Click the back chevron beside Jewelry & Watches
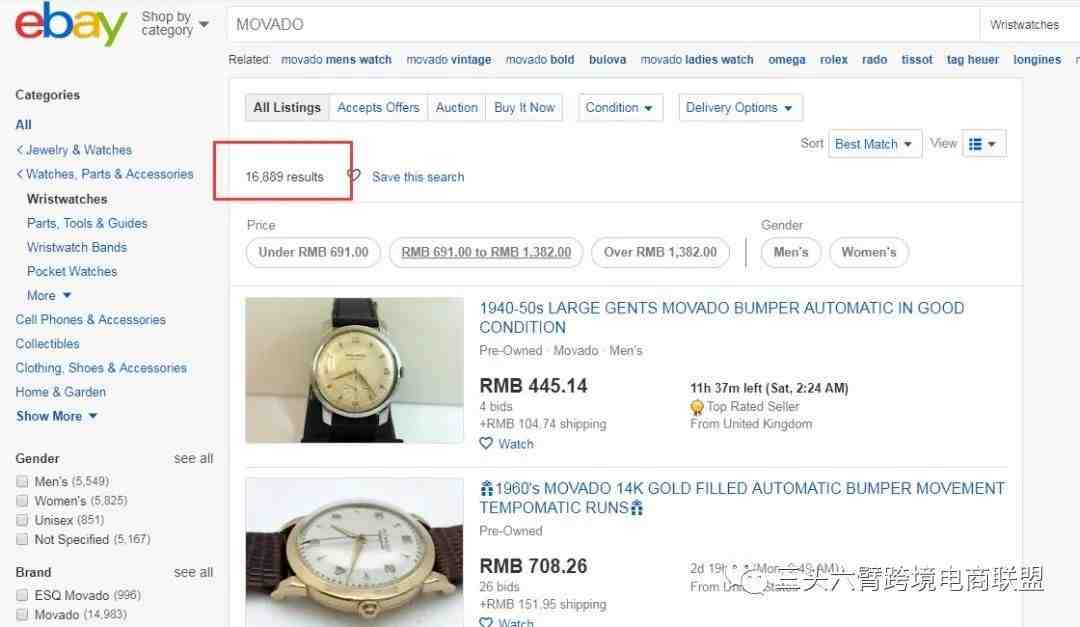This screenshot has height=627, width=1080. (x=19, y=150)
